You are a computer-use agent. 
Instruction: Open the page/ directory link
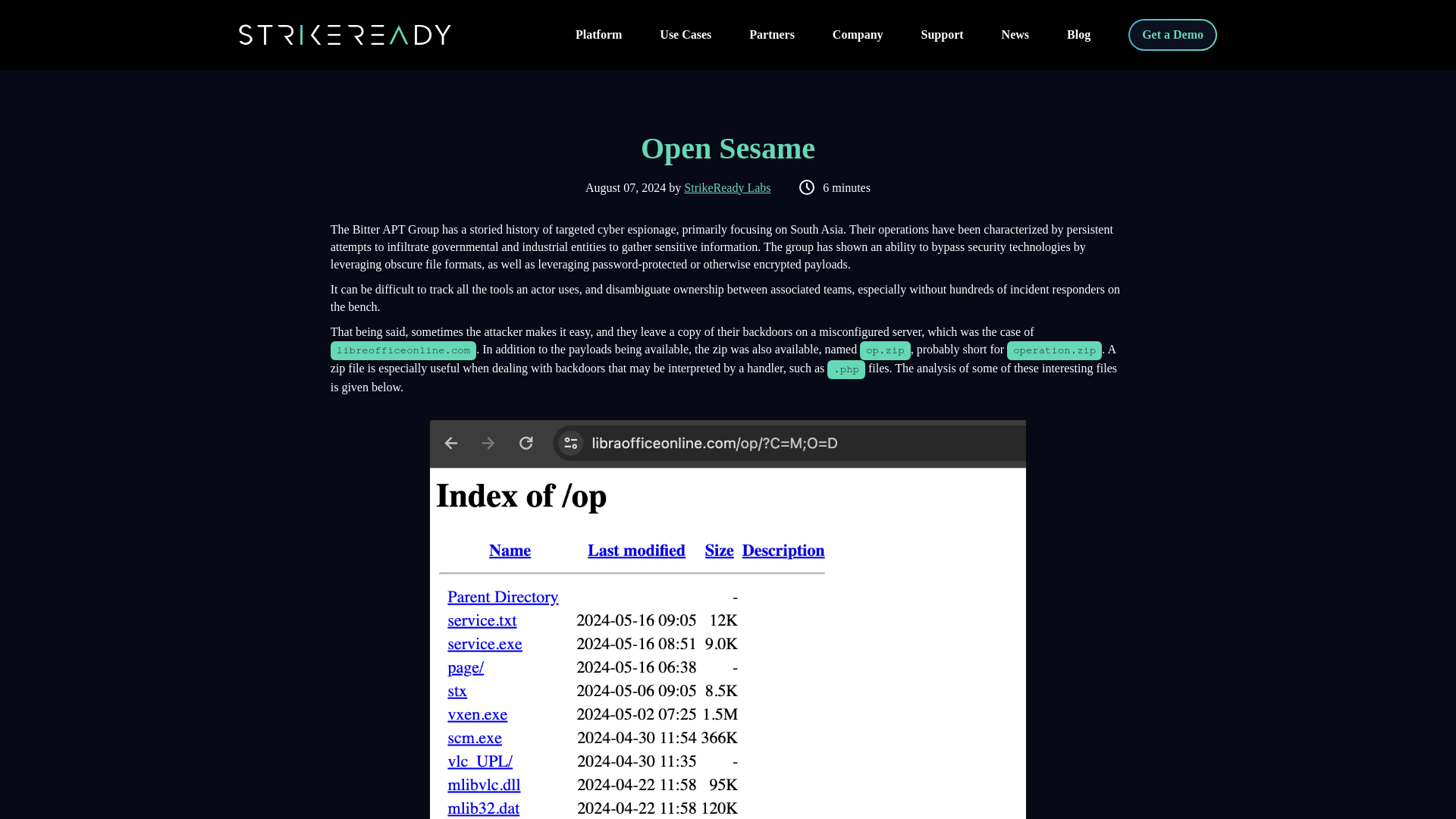click(x=466, y=668)
